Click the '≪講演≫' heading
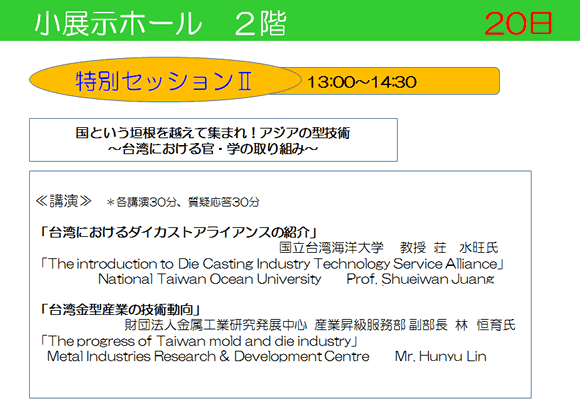Screen dimensions: 580x411 pyautogui.click(x=63, y=201)
